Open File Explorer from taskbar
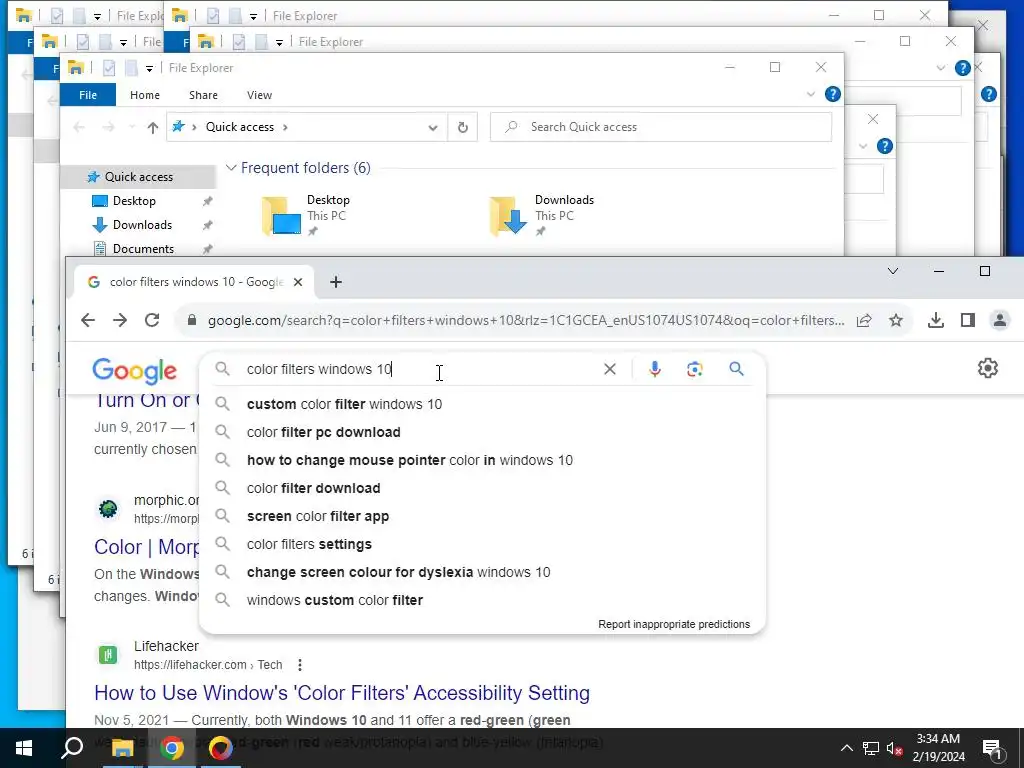This screenshot has height=768, width=1024. (122, 748)
